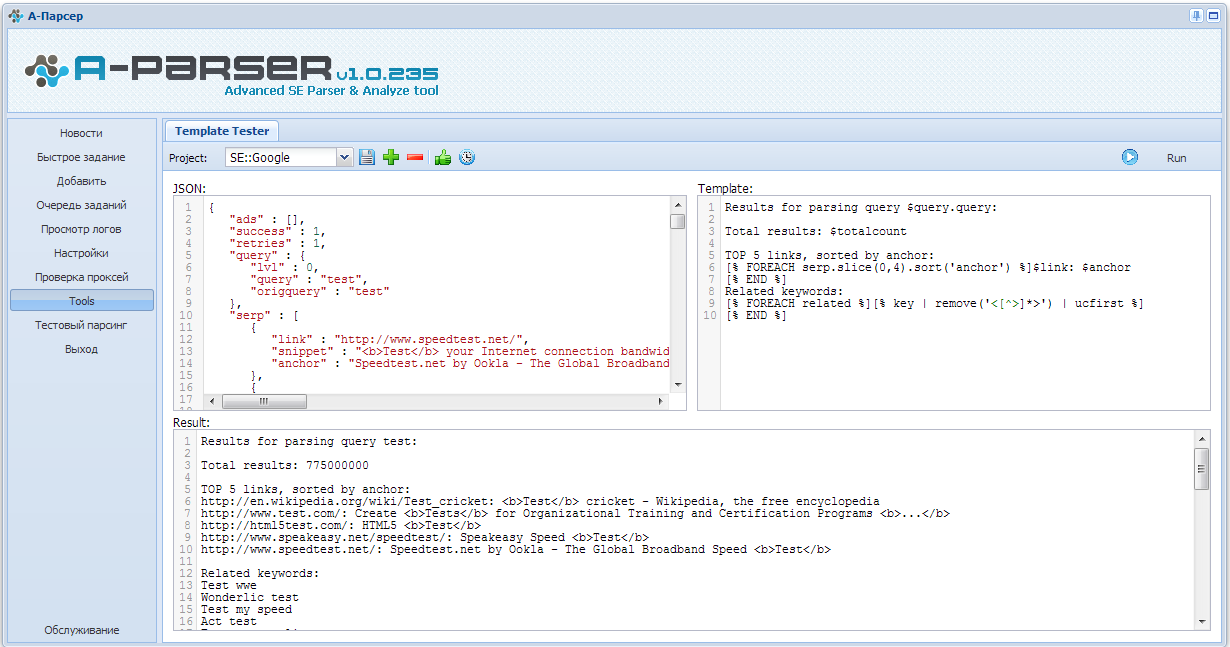Viewport: 1230px width, 647px height.
Task: Click the Run button label
Action: [x=1177, y=158]
